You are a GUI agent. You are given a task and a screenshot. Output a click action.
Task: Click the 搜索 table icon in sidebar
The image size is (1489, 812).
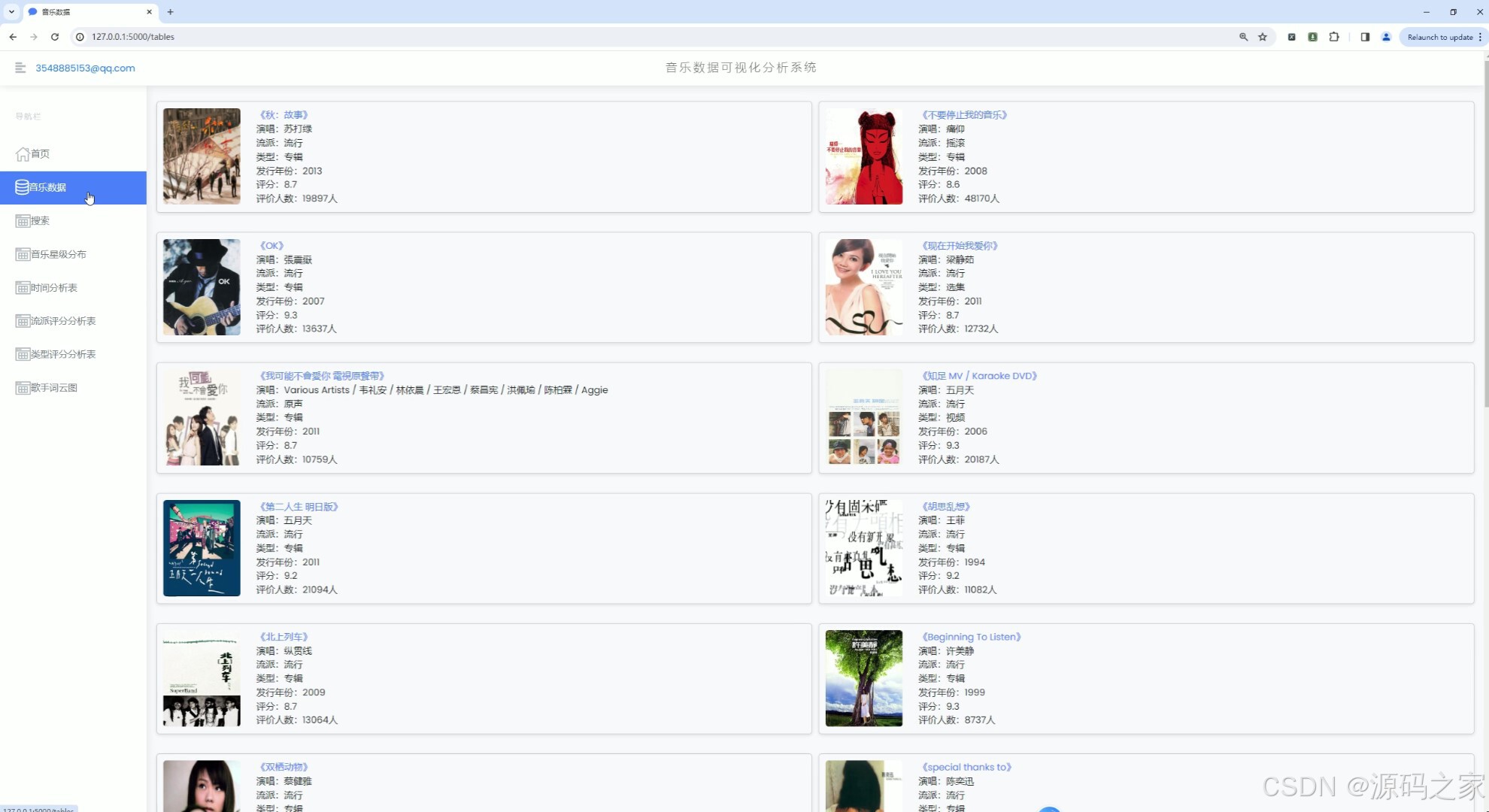pyautogui.click(x=23, y=221)
